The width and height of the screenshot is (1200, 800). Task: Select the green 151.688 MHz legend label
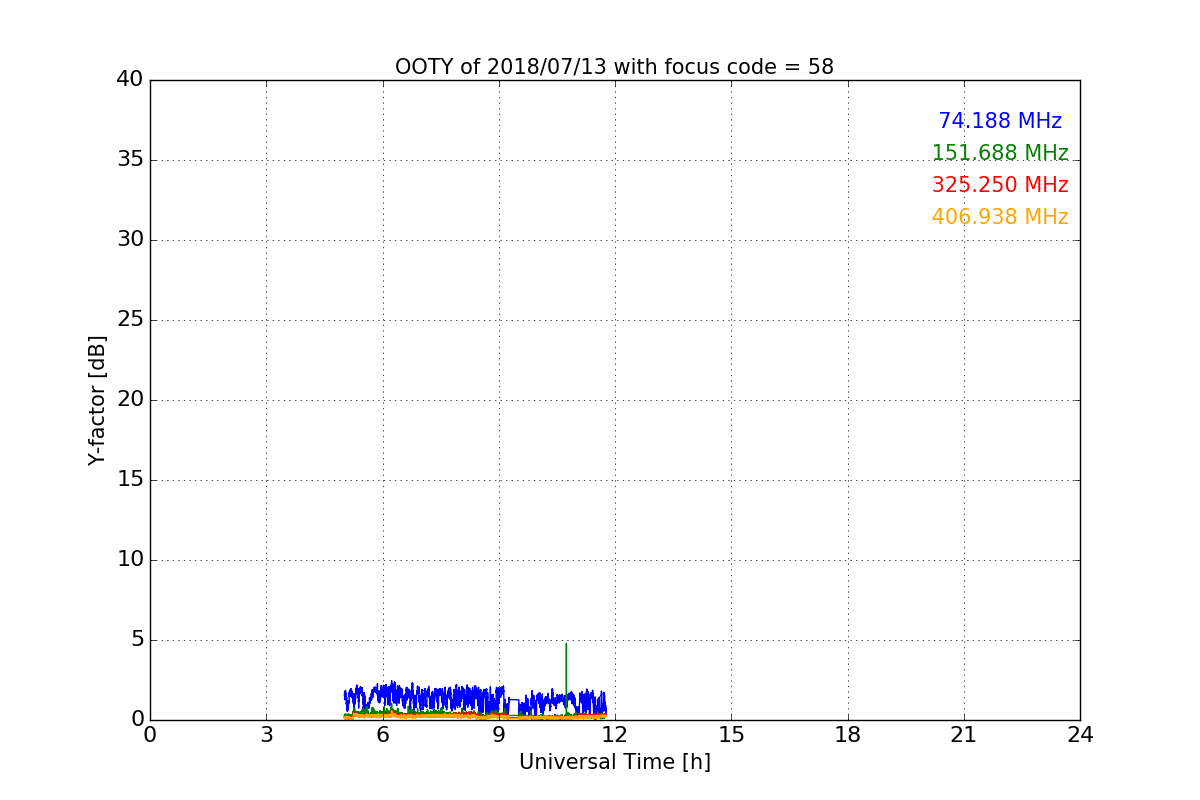(x=1000, y=153)
